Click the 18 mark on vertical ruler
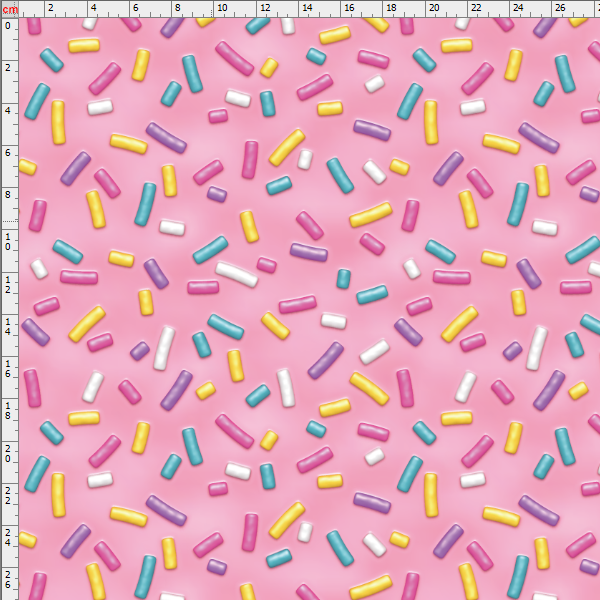The image size is (600, 600). [8, 410]
